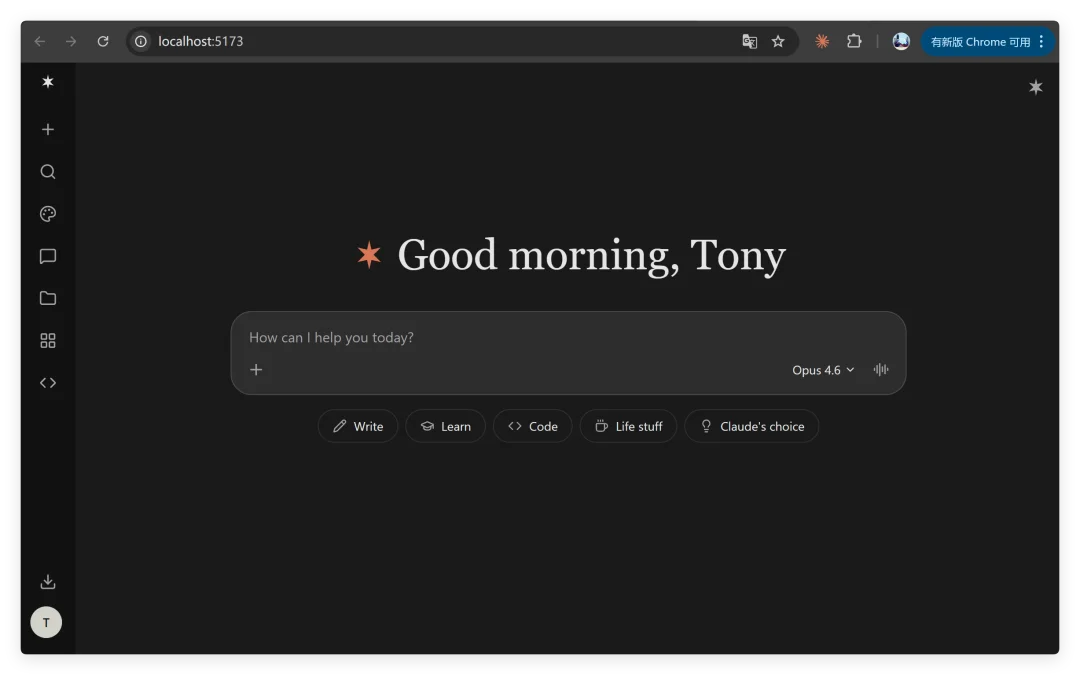Screen dimensions: 1080x675
Task: Select the Learn suggestion chip
Action: [x=445, y=426]
